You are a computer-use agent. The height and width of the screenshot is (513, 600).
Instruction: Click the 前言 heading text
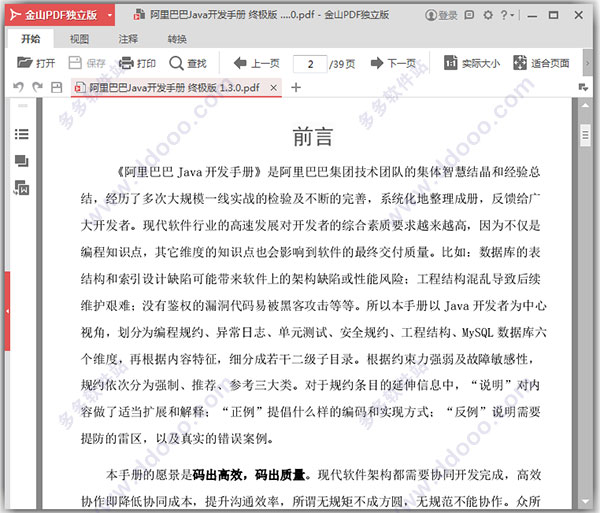click(313, 137)
